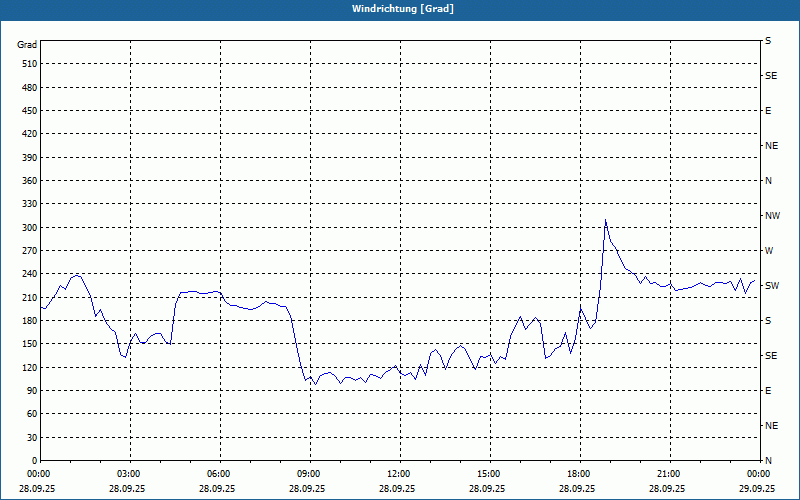Click the "120" degree axis label
Screen dimensions: 800x500
tap(30, 367)
